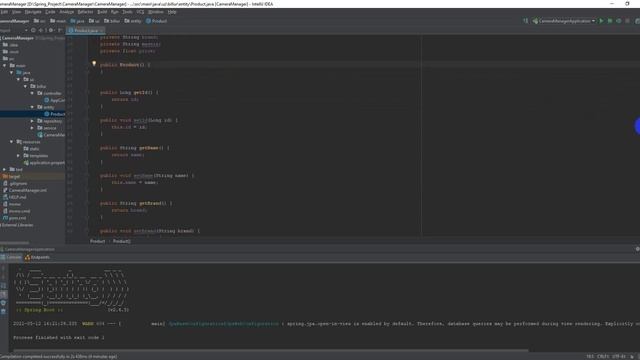
Task: Click the entity breadcrumb in navigation bar
Action: click(x=133, y=21)
